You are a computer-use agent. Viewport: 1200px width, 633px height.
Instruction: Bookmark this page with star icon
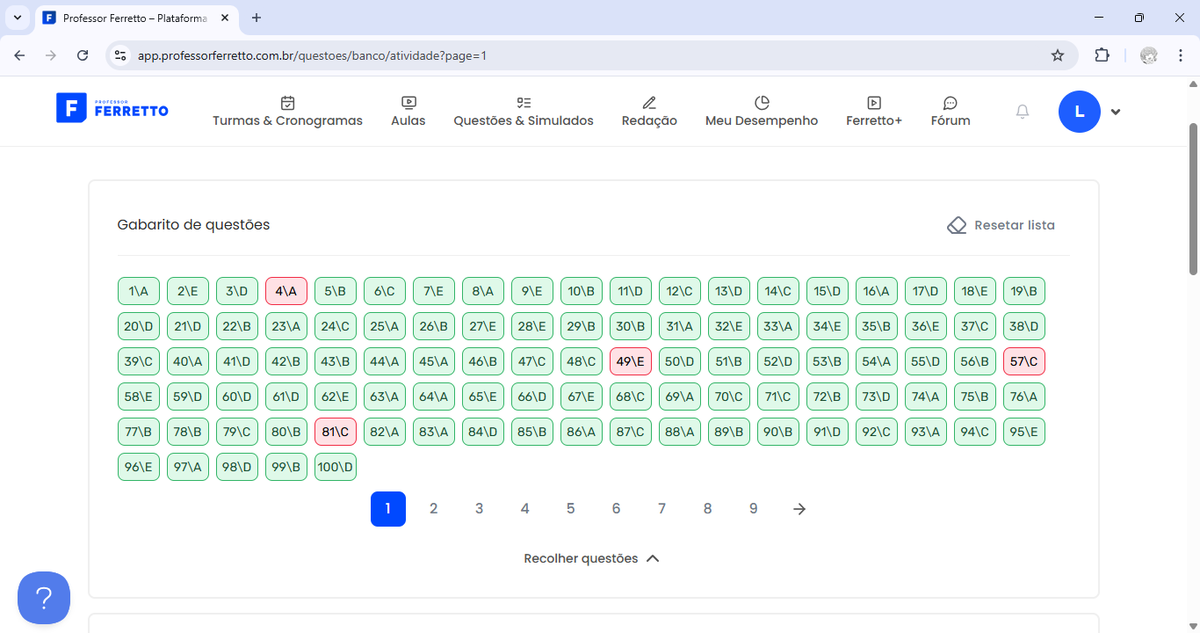pyautogui.click(x=1058, y=55)
